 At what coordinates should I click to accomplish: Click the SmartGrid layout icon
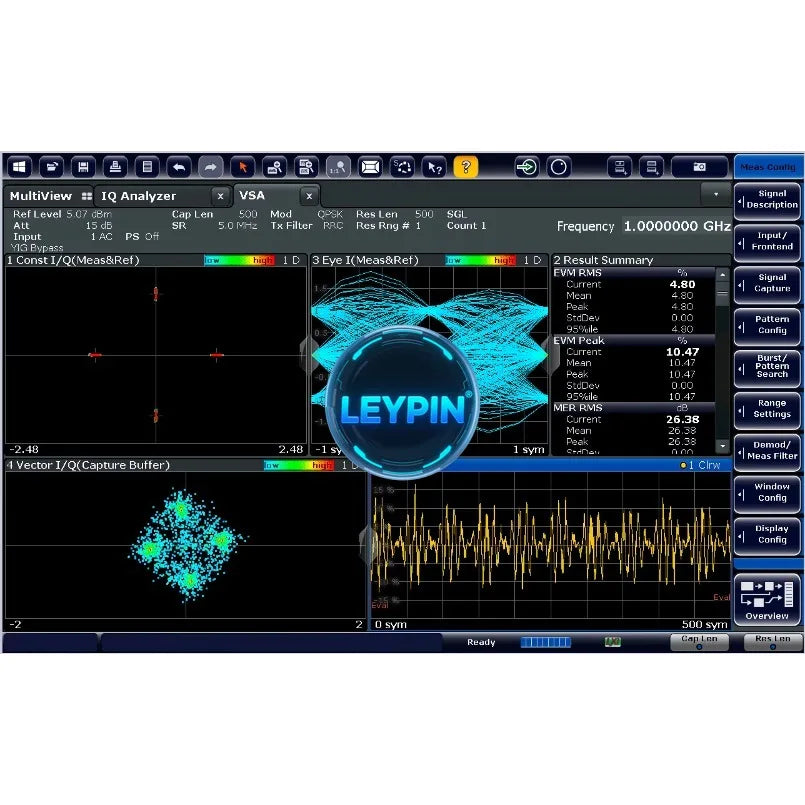[402, 167]
